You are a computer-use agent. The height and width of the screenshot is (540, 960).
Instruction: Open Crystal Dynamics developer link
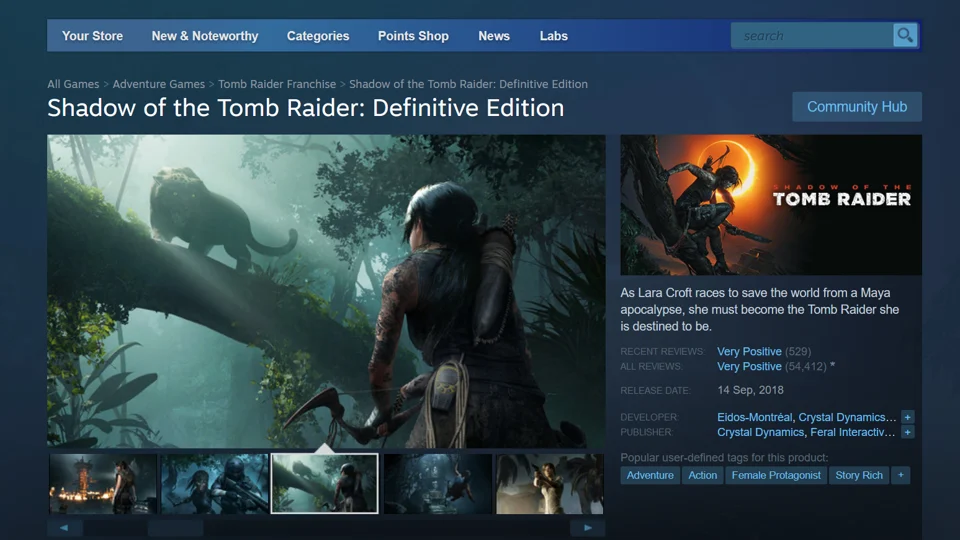click(x=847, y=417)
